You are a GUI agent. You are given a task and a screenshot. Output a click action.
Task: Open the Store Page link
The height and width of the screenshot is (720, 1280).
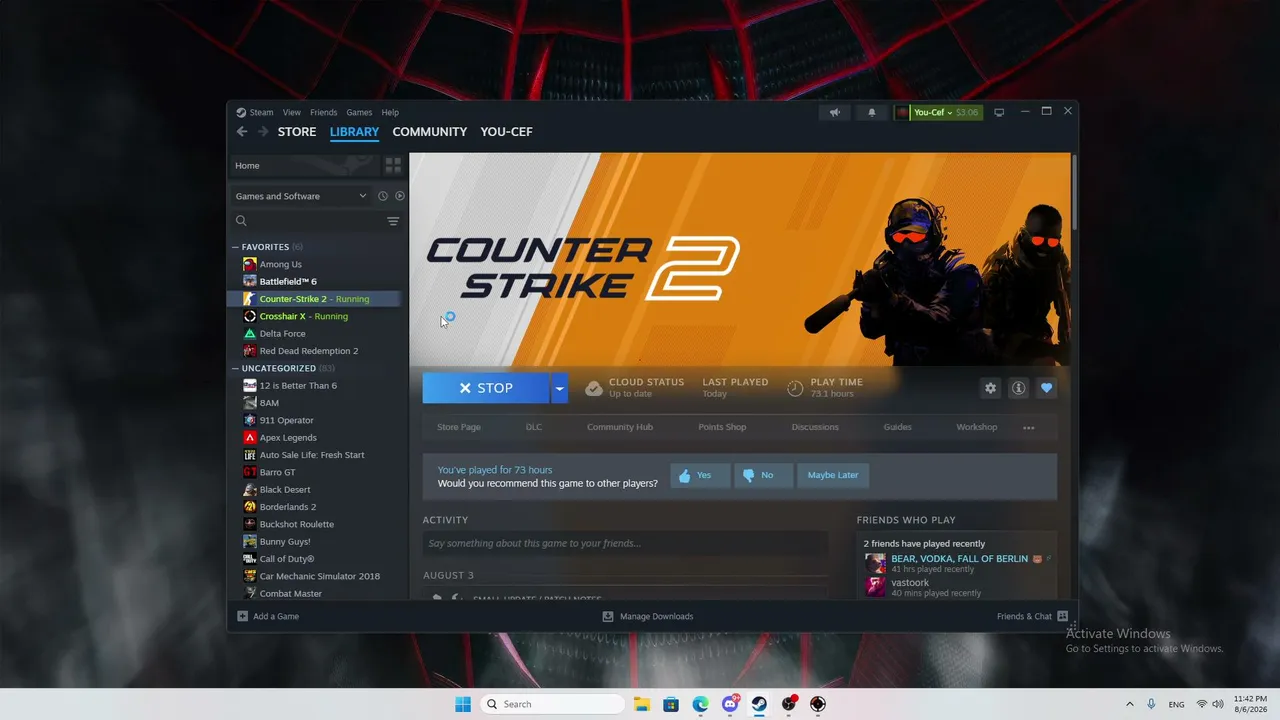459,427
